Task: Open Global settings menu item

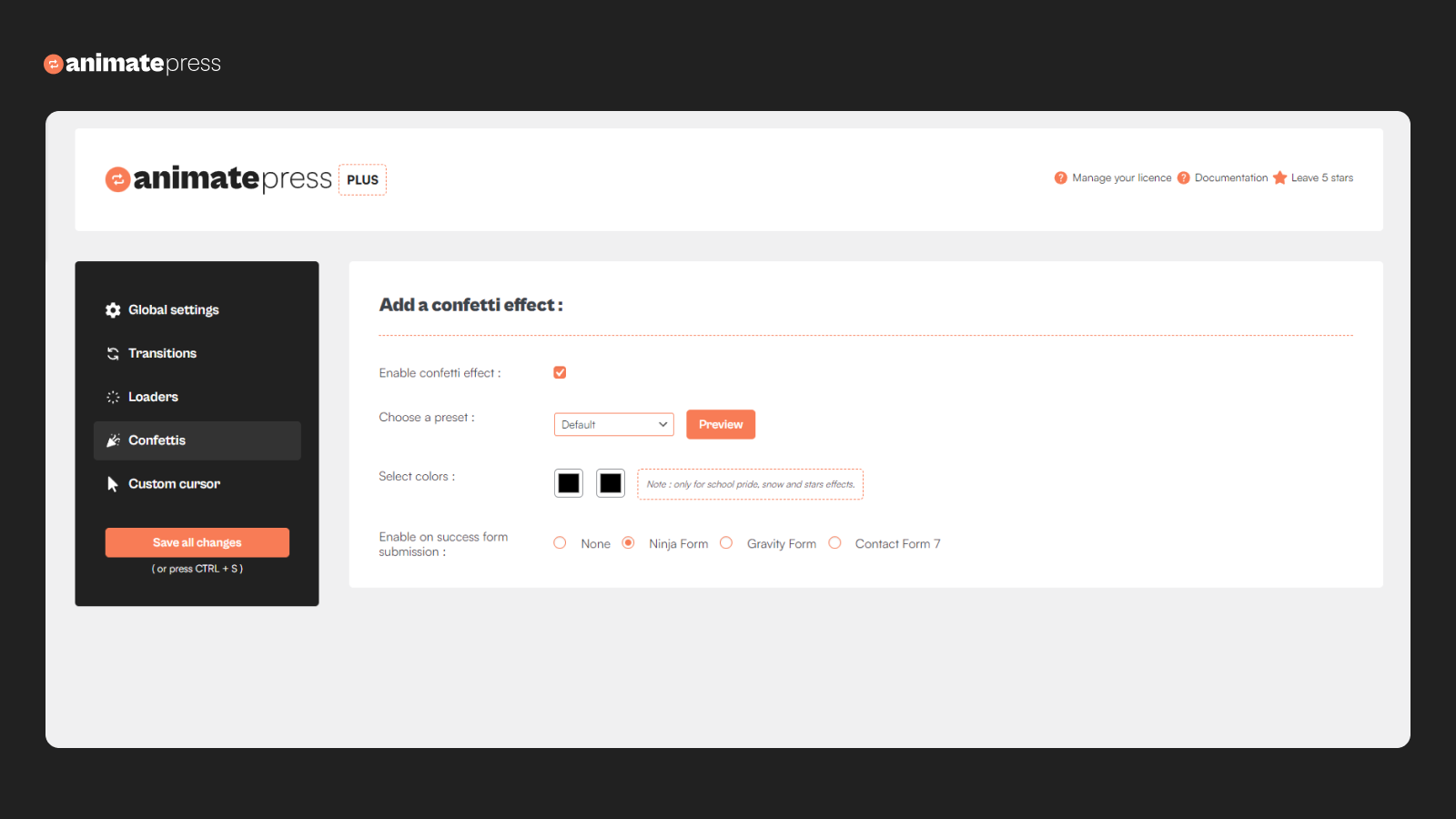Action: pos(197,310)
